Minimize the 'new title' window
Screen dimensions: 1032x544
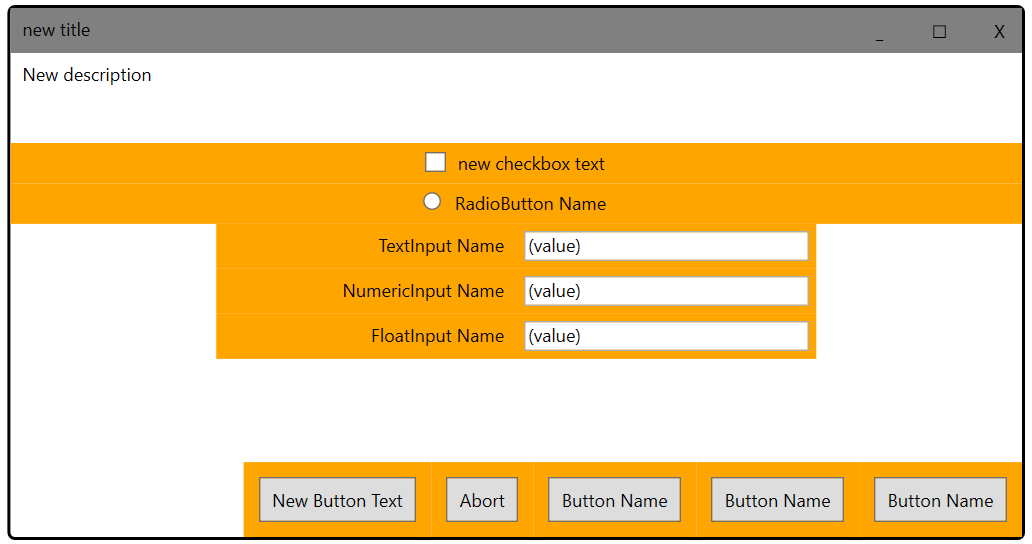coord(879,32)
